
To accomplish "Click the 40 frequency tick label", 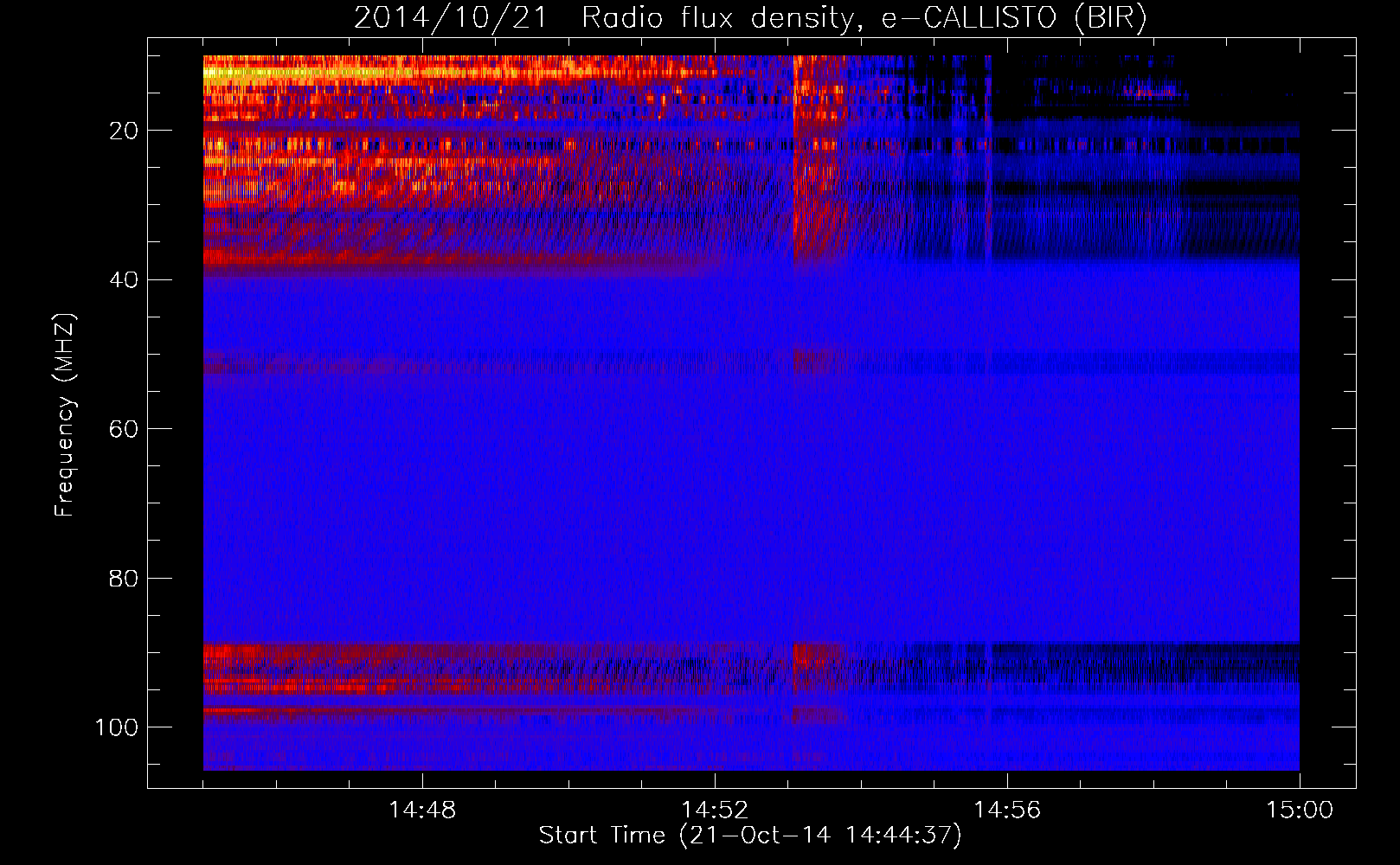I will [x=124, y=280].
